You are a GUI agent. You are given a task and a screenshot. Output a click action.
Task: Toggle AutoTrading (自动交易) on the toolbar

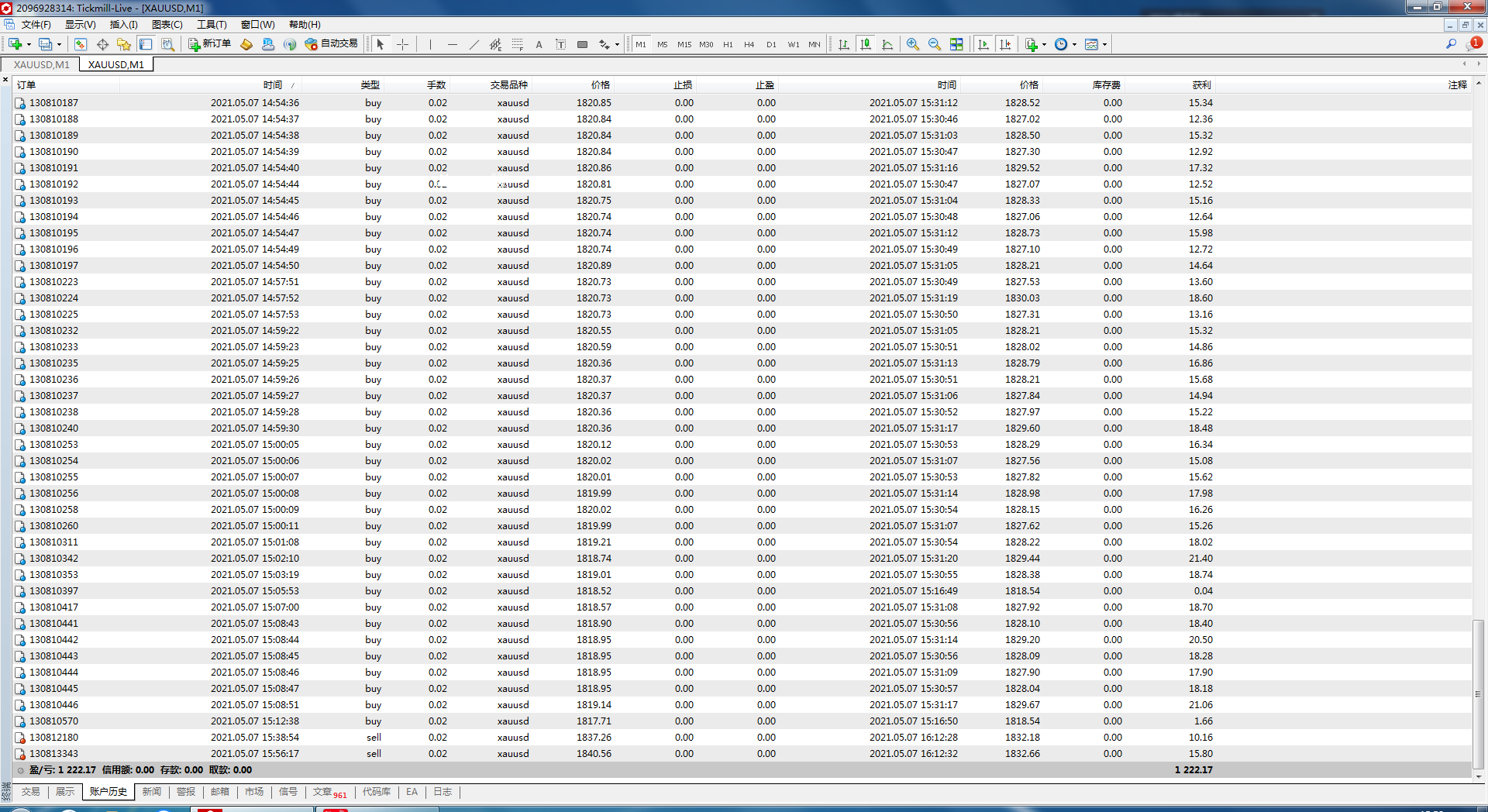(x=332, y=44)
